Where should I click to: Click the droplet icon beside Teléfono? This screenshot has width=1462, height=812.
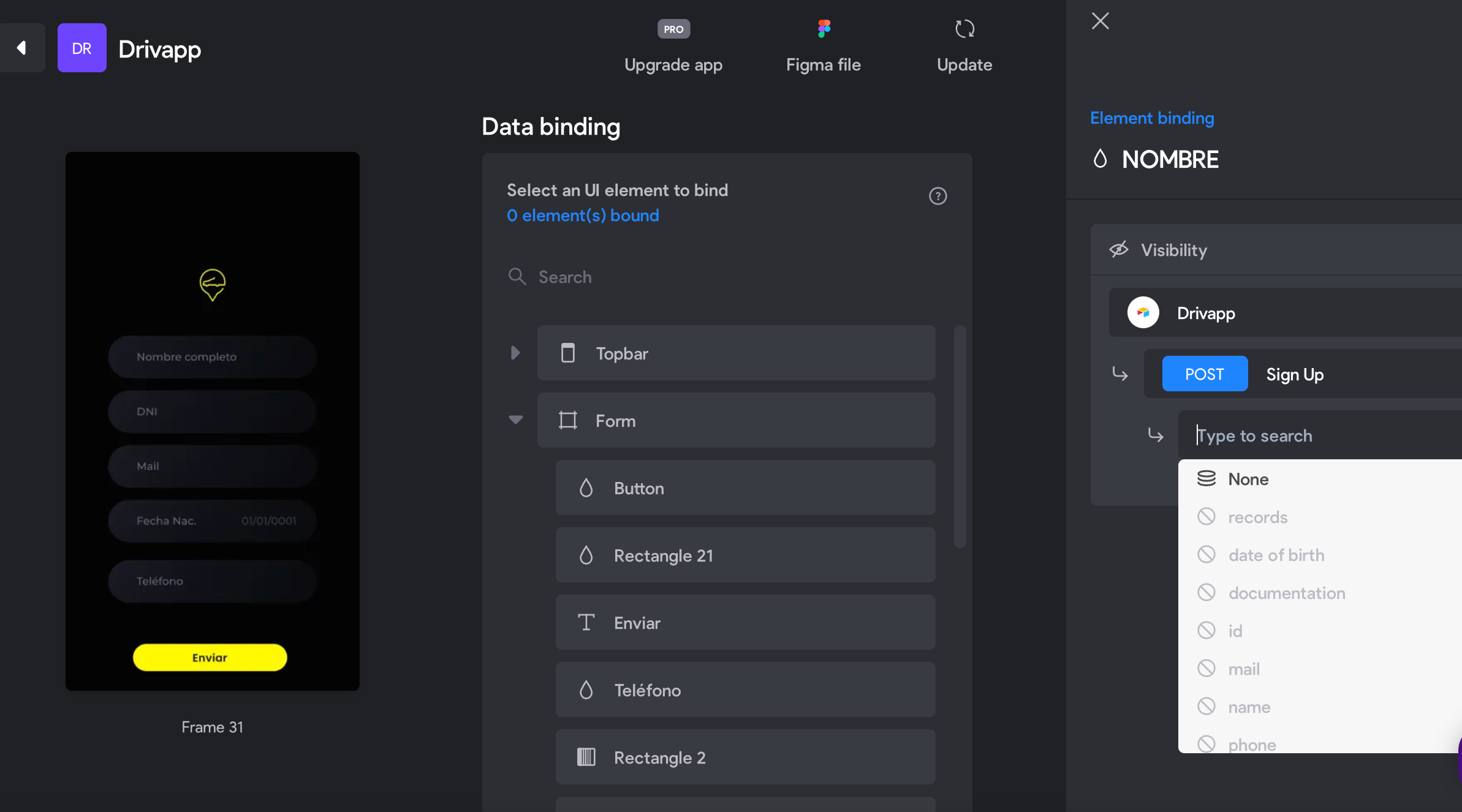(586, 690)
